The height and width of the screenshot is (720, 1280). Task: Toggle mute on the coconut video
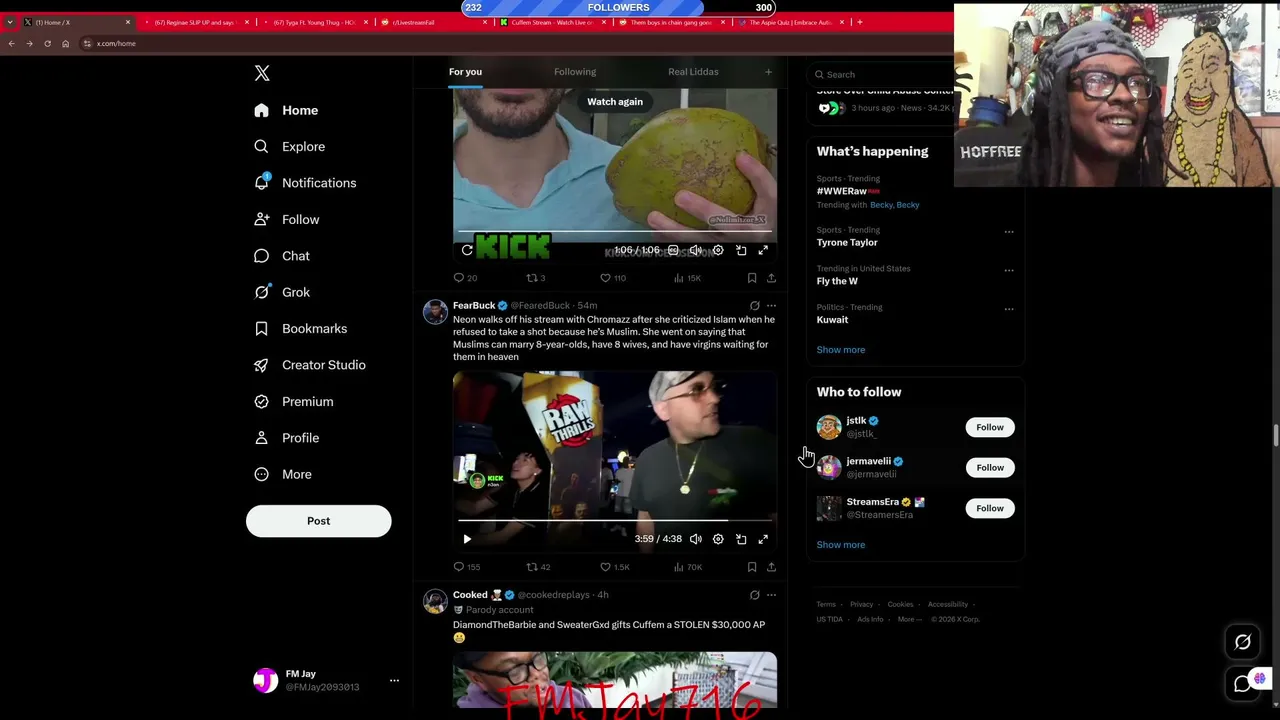[x=696, y=250]
